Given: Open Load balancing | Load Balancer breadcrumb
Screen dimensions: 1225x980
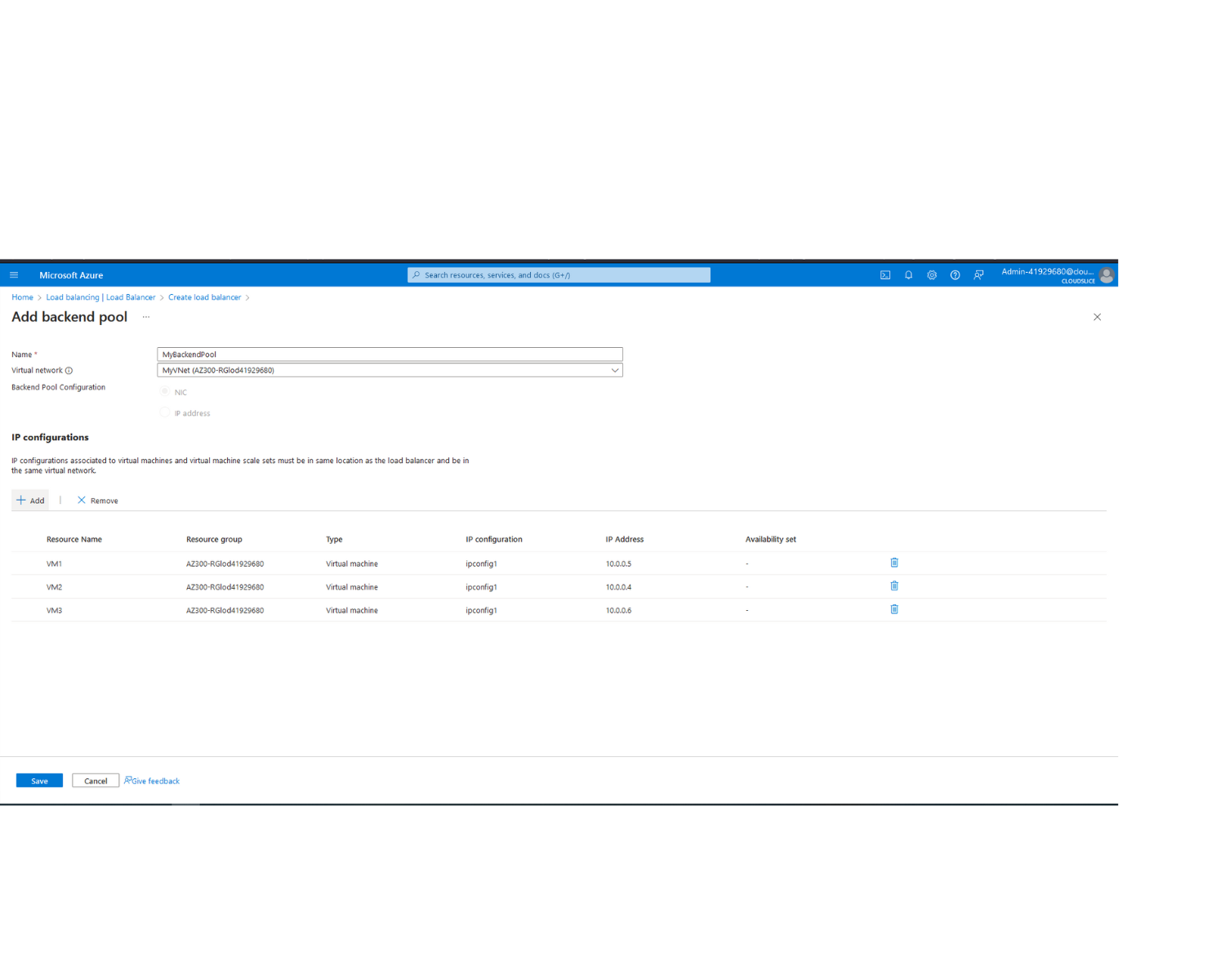Looking at the screenshot, I should tap(100, 297).
